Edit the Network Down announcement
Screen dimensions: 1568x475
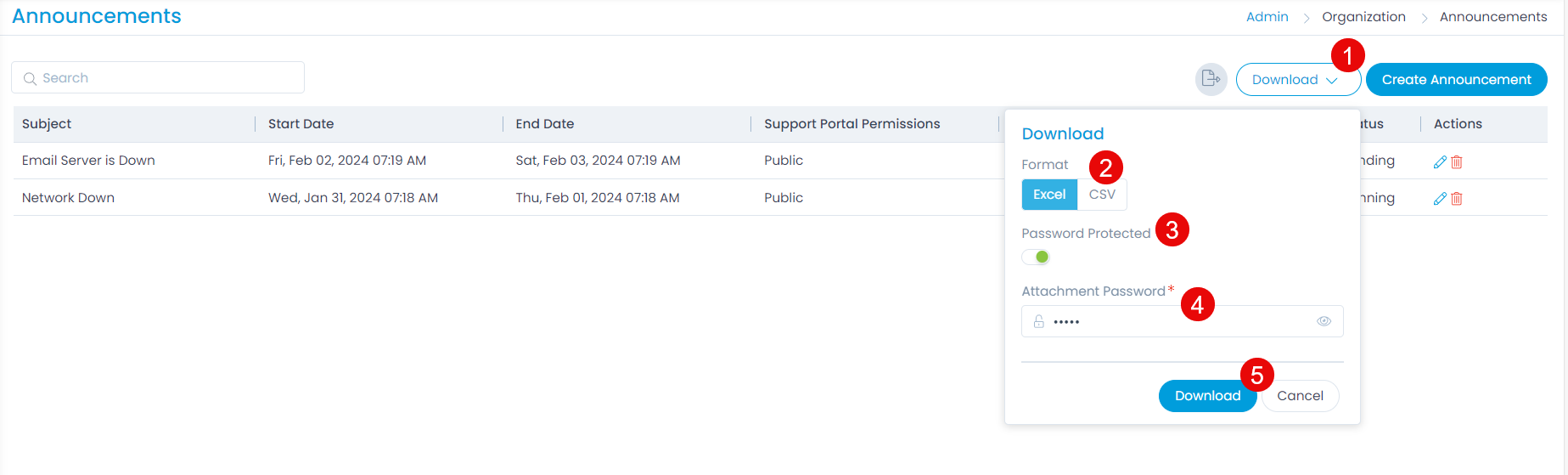(1440, 198)
